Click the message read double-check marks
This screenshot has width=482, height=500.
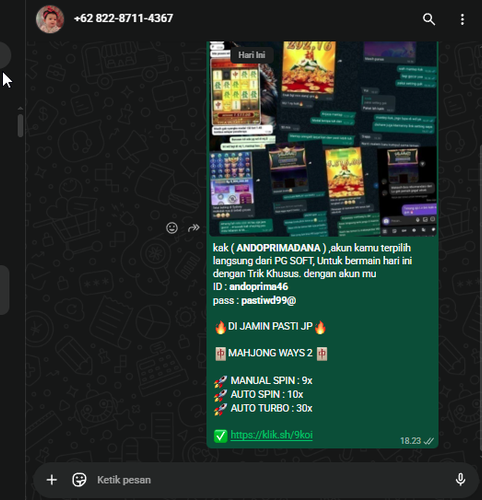(429, 441)
